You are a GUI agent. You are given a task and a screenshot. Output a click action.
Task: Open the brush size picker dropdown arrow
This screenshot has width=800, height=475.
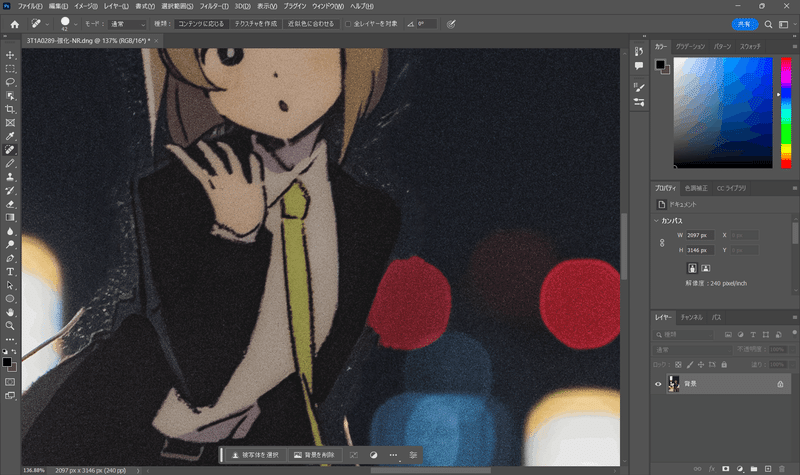pyautogui.click(x=76, y=24)
